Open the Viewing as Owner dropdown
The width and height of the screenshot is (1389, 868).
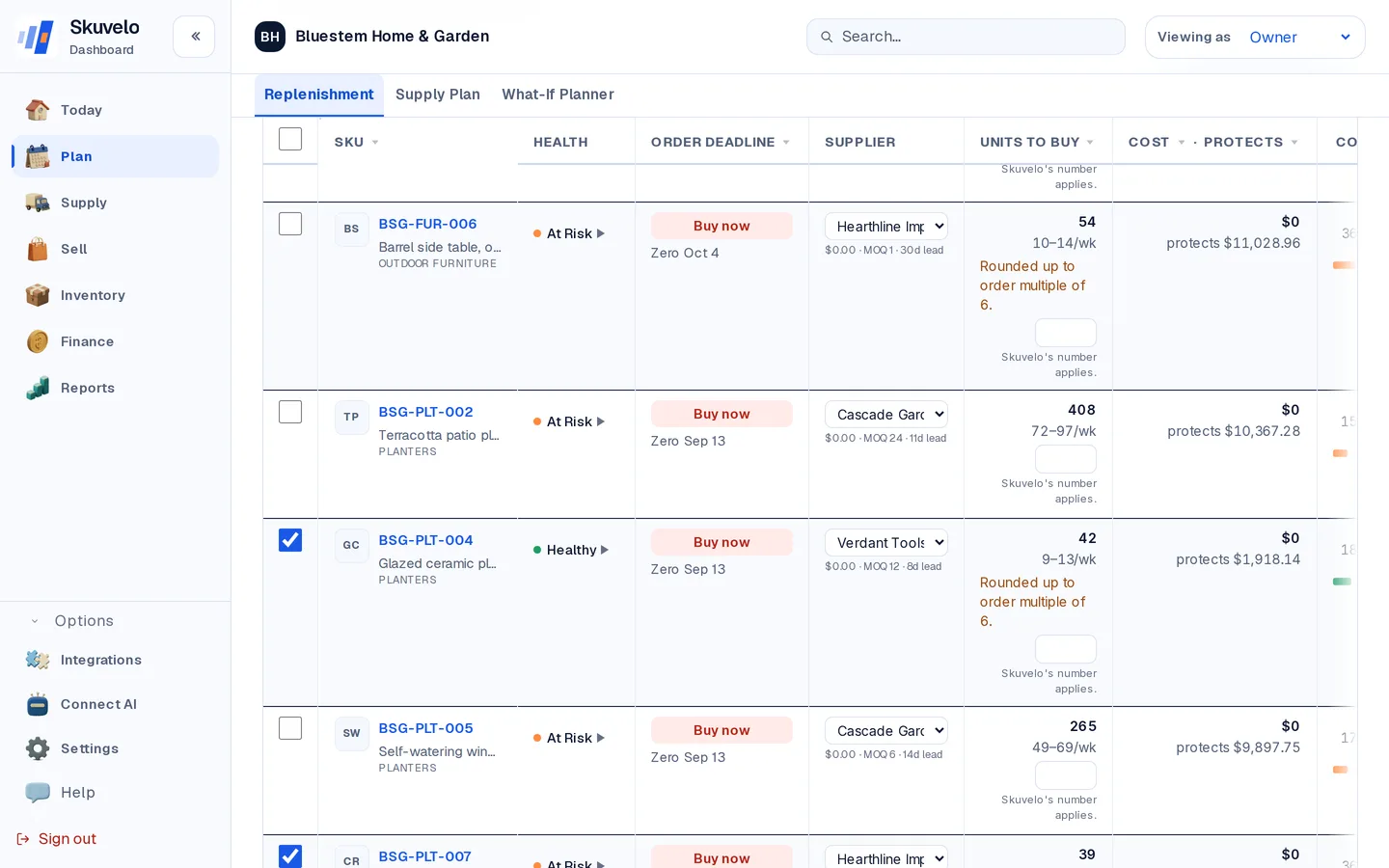[x=1255, y=37]
